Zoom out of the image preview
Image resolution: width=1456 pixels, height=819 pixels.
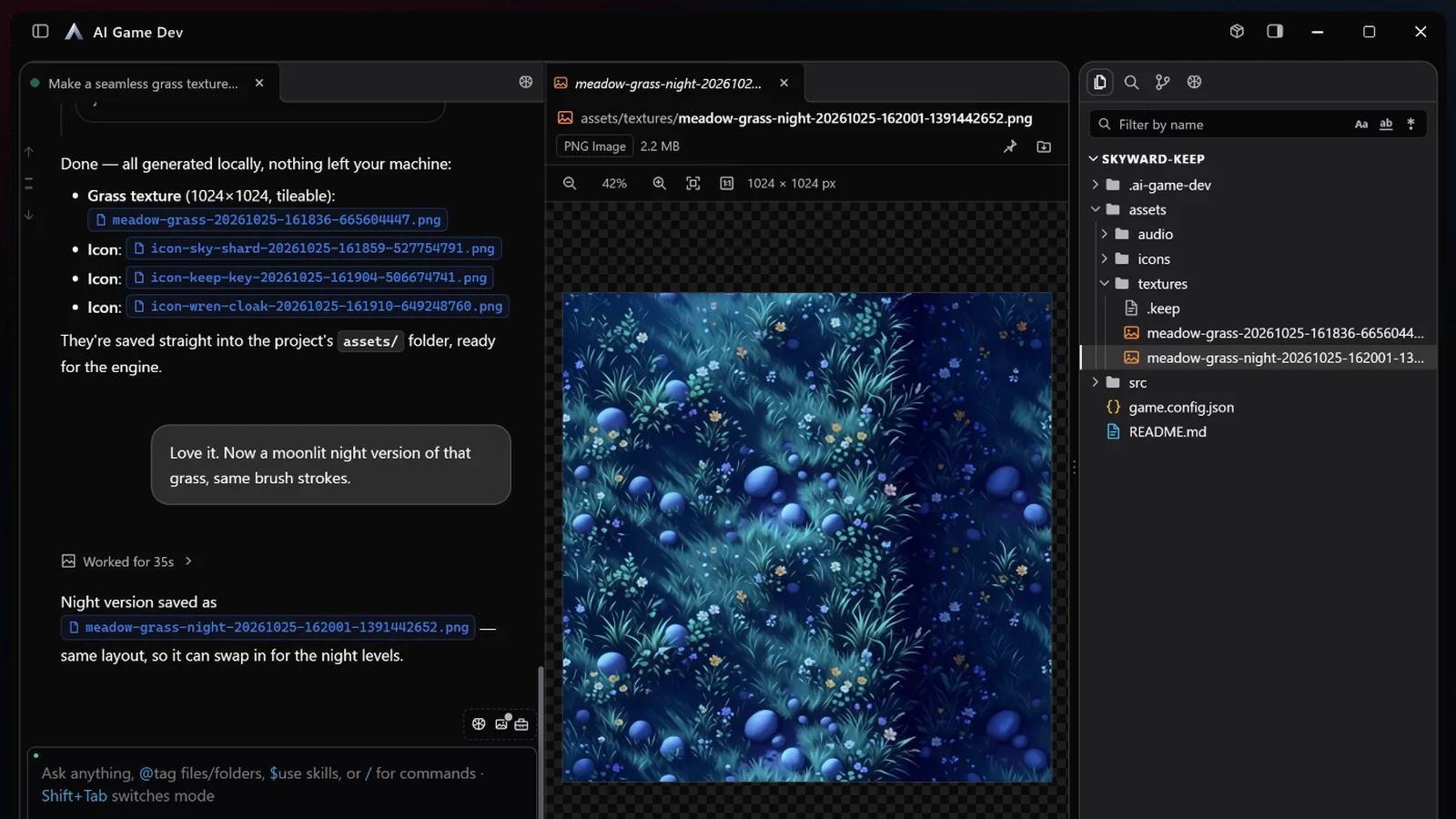570,183
